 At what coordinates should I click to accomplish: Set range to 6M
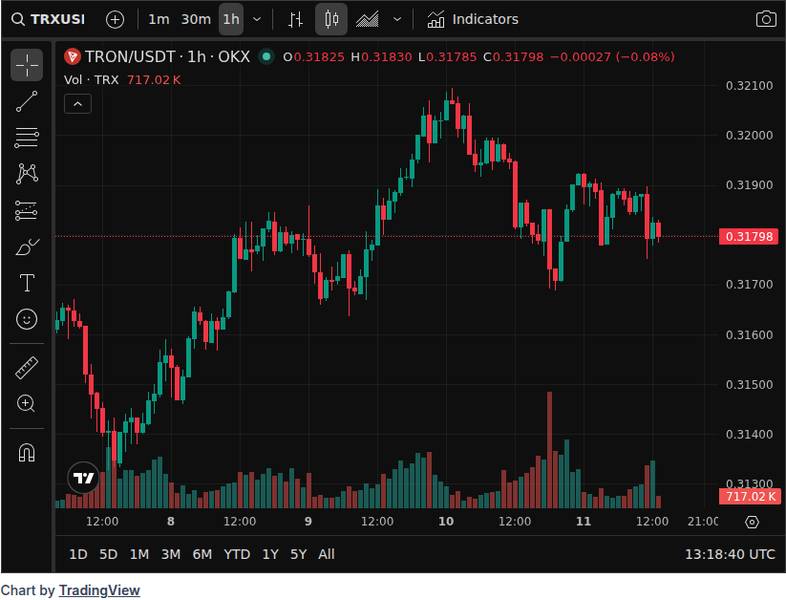pos(202,554)
